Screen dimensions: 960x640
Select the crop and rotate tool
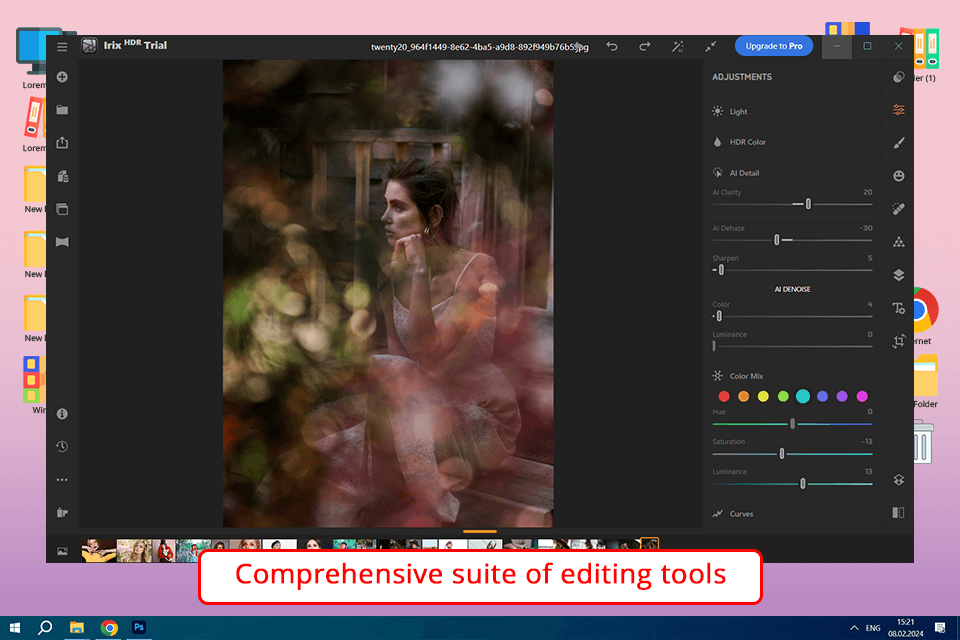(898, 340)
